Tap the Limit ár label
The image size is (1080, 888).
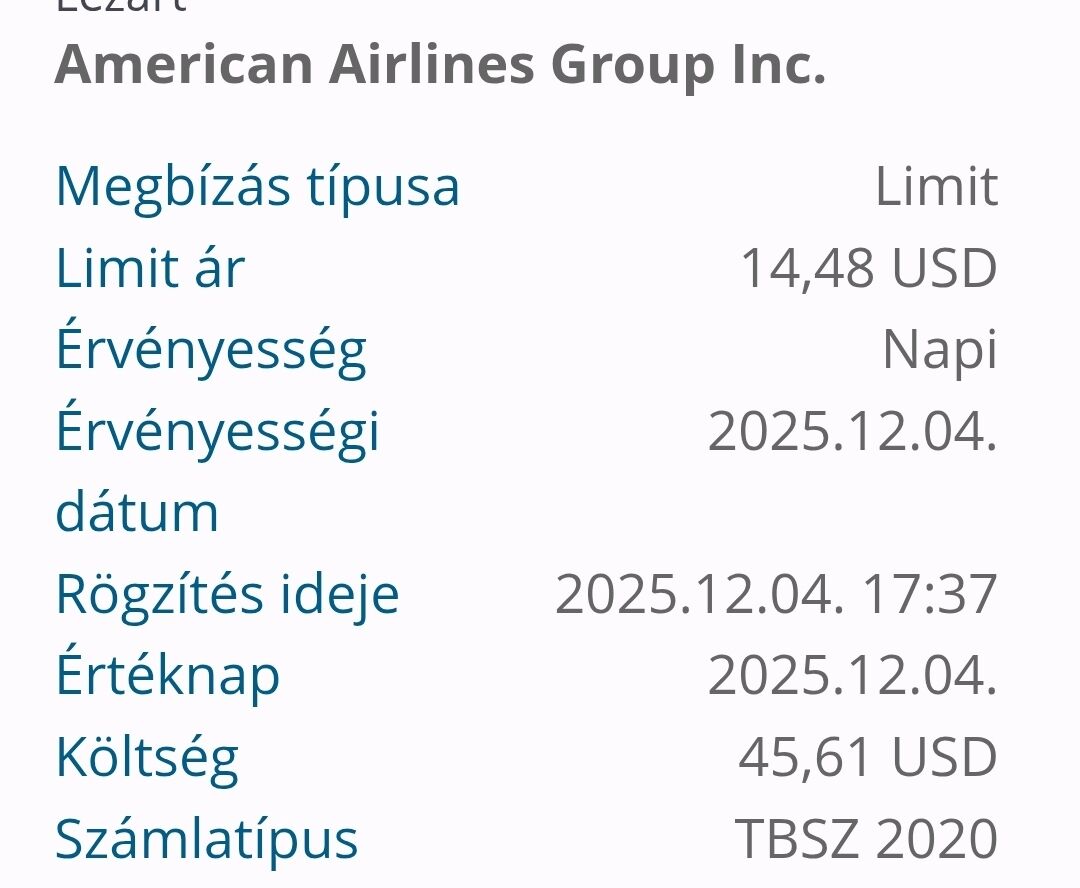click(150, 268)
